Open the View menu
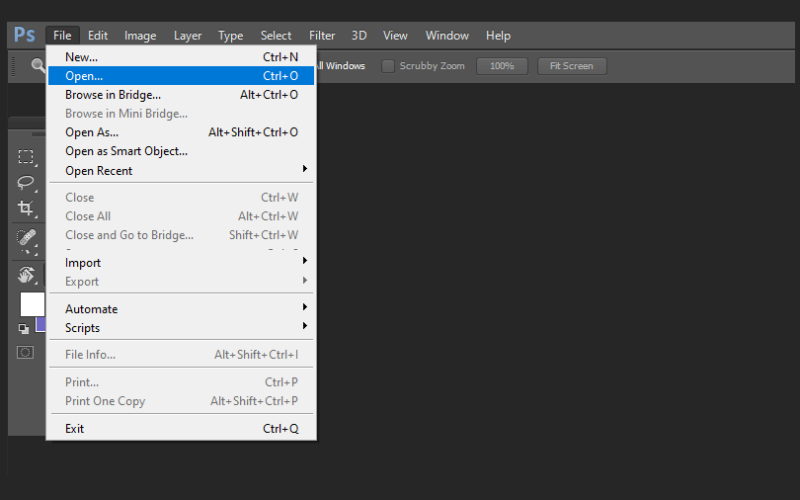 click(395, 36)
